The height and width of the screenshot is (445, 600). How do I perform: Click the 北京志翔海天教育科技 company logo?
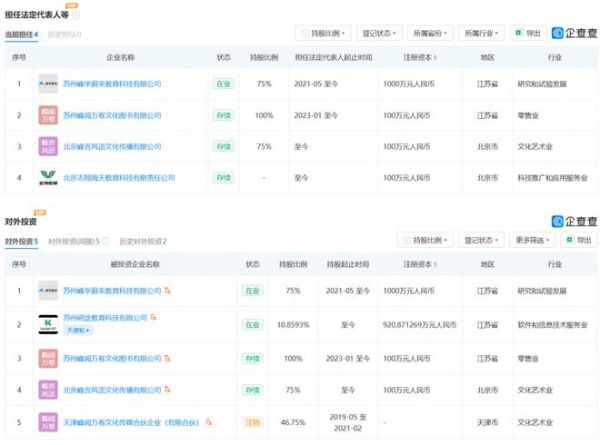[48, 178]
